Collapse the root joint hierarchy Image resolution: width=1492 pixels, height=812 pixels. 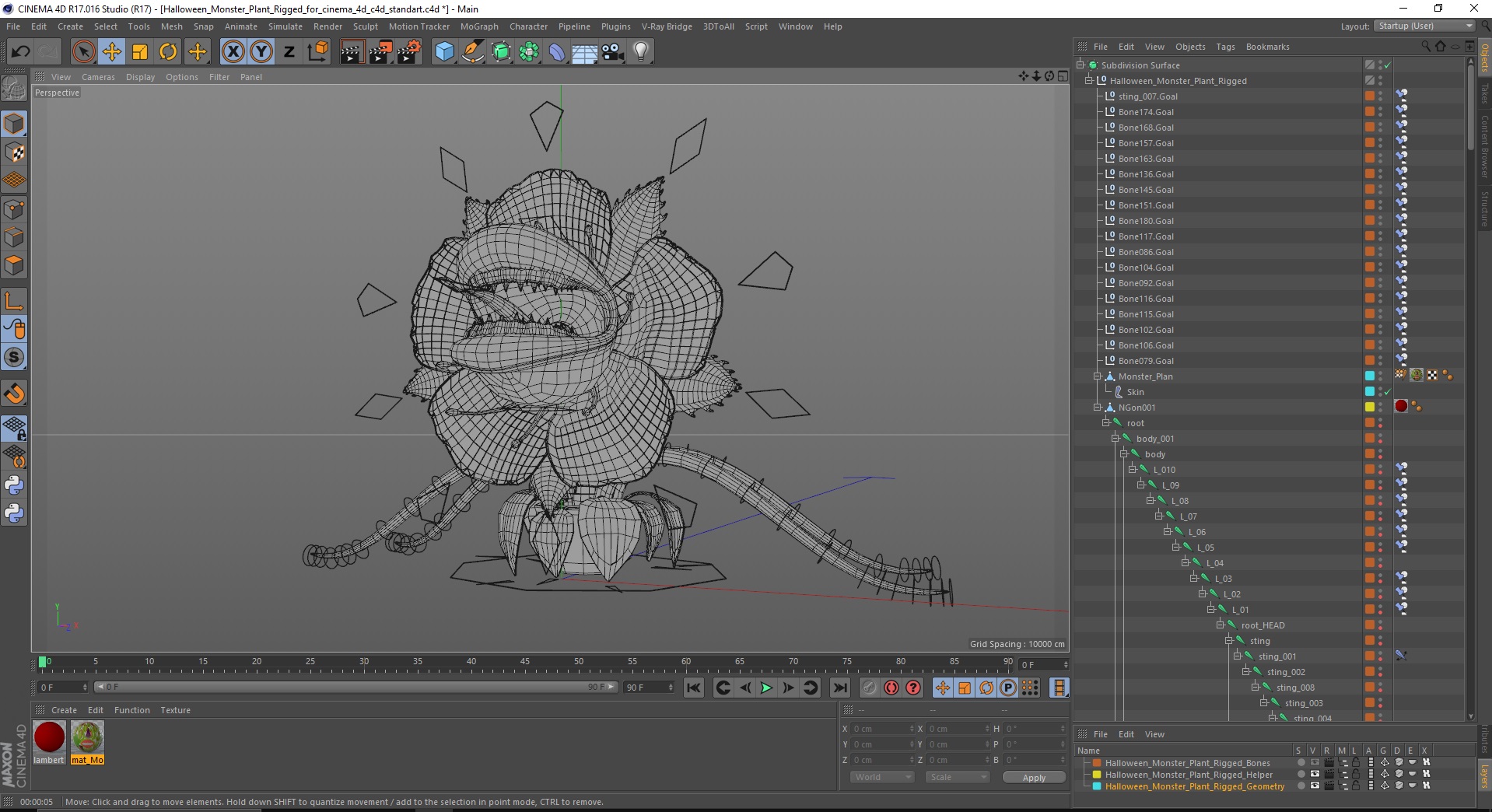point(1106,422)
